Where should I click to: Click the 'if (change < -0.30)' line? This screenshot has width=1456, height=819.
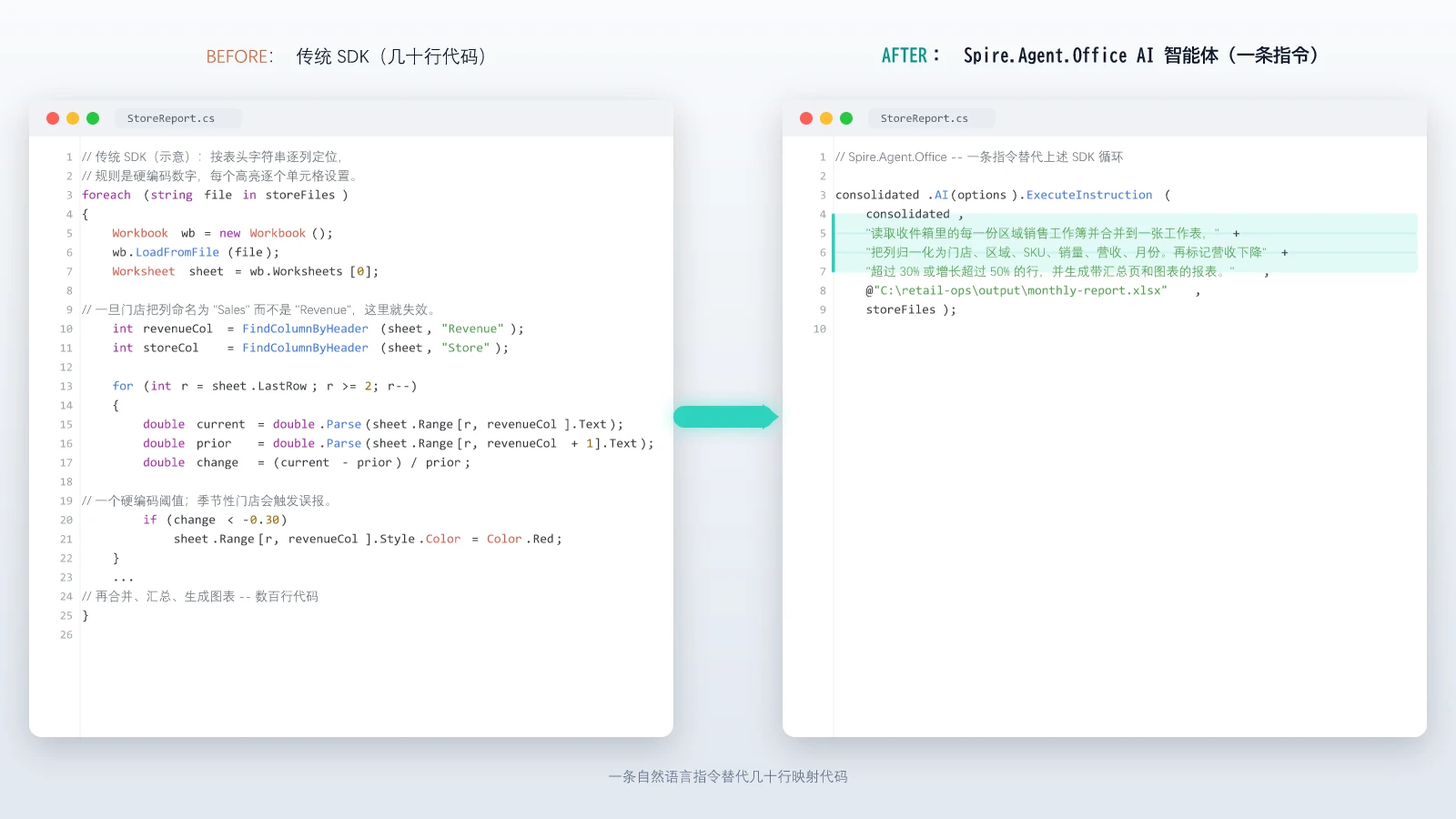pyautogui.click(x=215, y=520)
